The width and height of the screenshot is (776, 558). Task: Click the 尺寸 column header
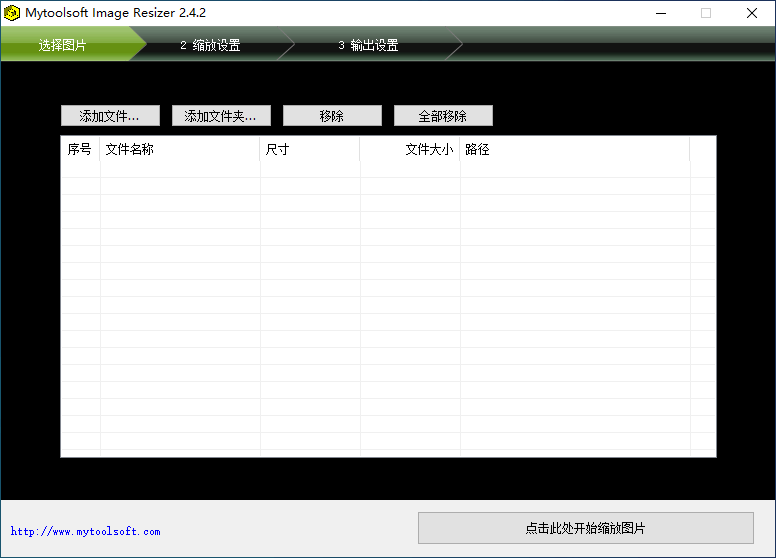point(310,150)
